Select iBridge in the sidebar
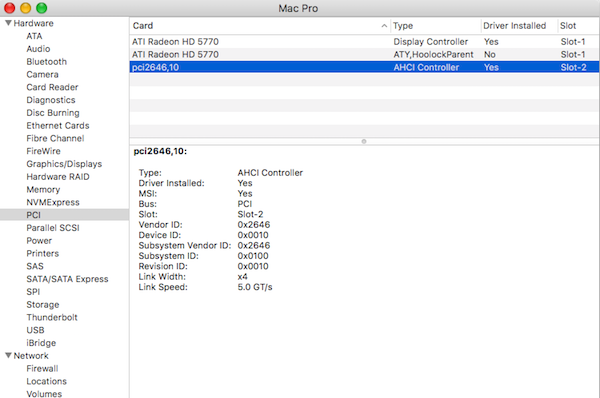 (41, 343)
